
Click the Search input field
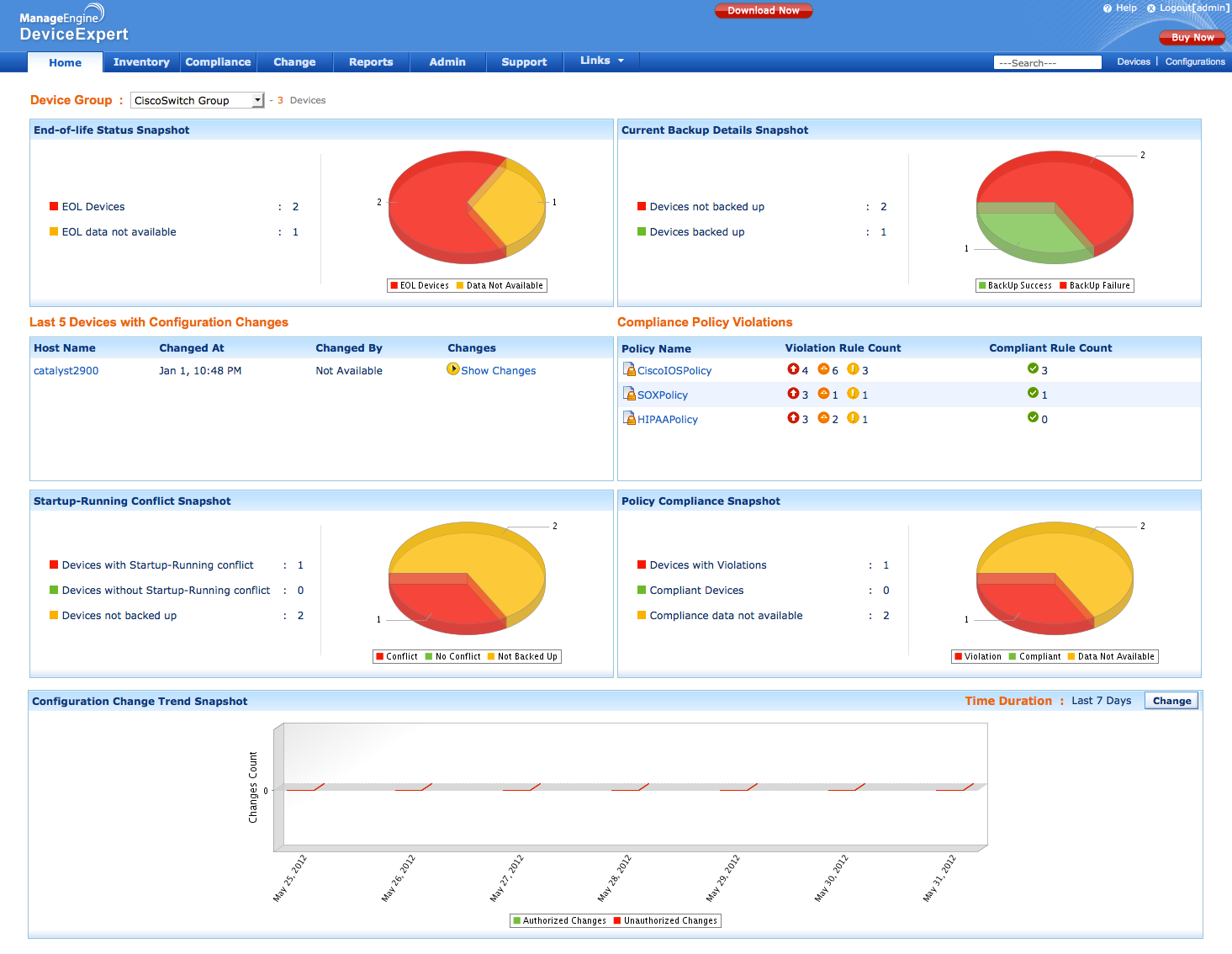[1048, 62]
